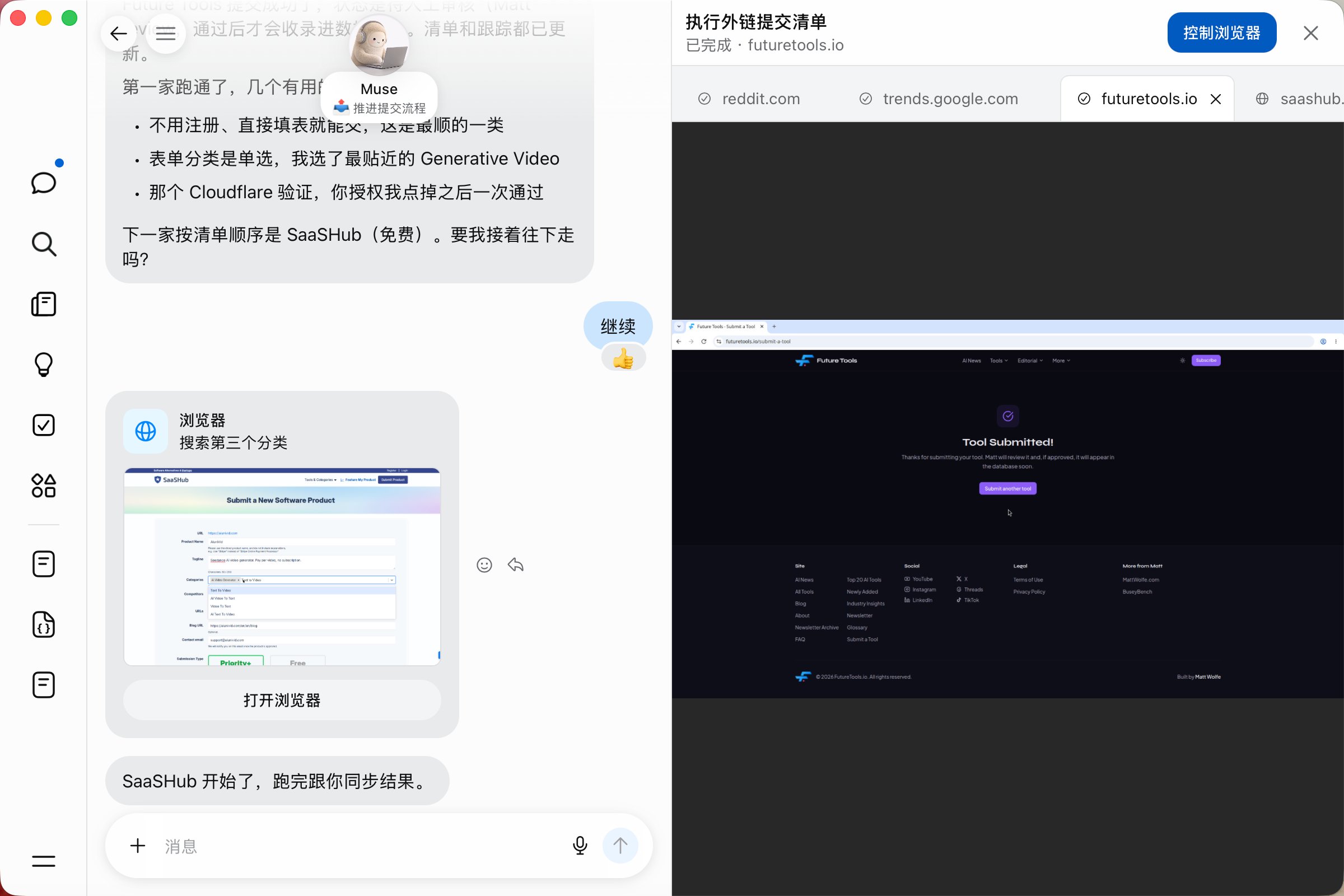The height and width of the screenshot is (896, 1344).
Task: Switch to the reddit.com tab
Action: pos(749,99)
